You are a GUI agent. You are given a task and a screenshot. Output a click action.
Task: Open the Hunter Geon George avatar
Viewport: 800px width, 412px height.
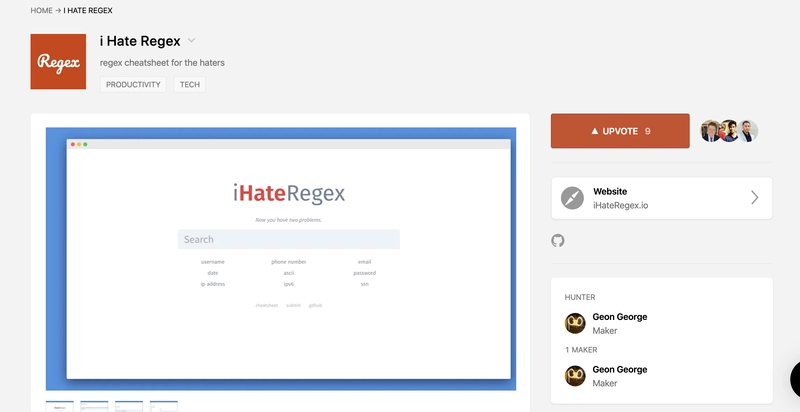(x=575, y=323)
